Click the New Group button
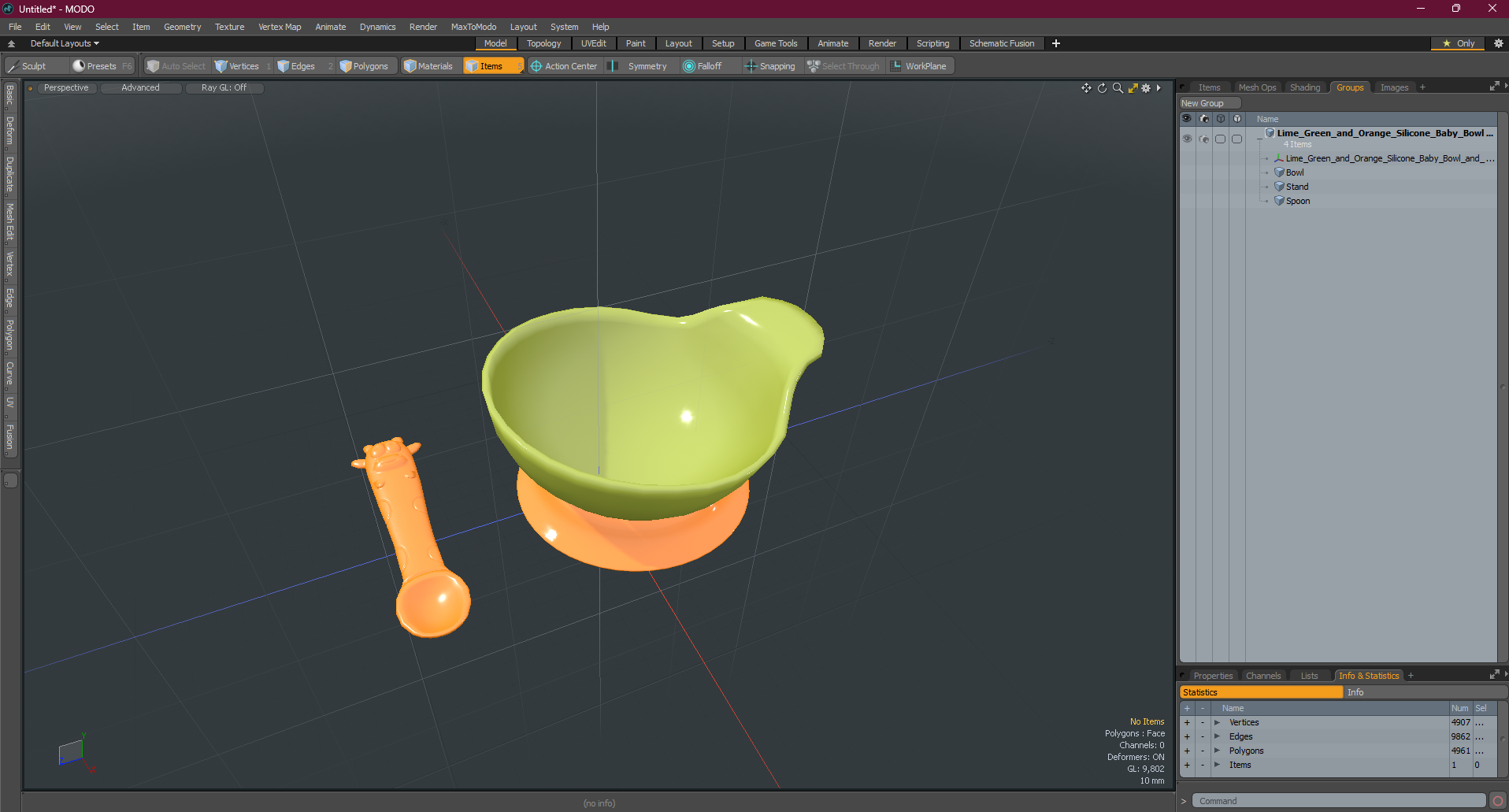 tap(1209, 103)
